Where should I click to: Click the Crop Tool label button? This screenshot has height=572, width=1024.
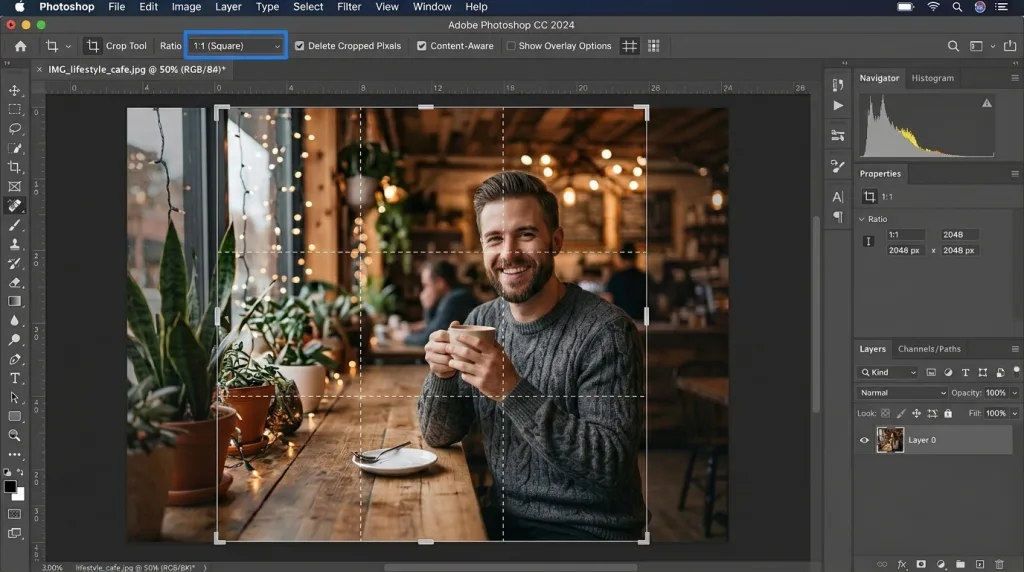pyautogui.click(x=116, y=46)
